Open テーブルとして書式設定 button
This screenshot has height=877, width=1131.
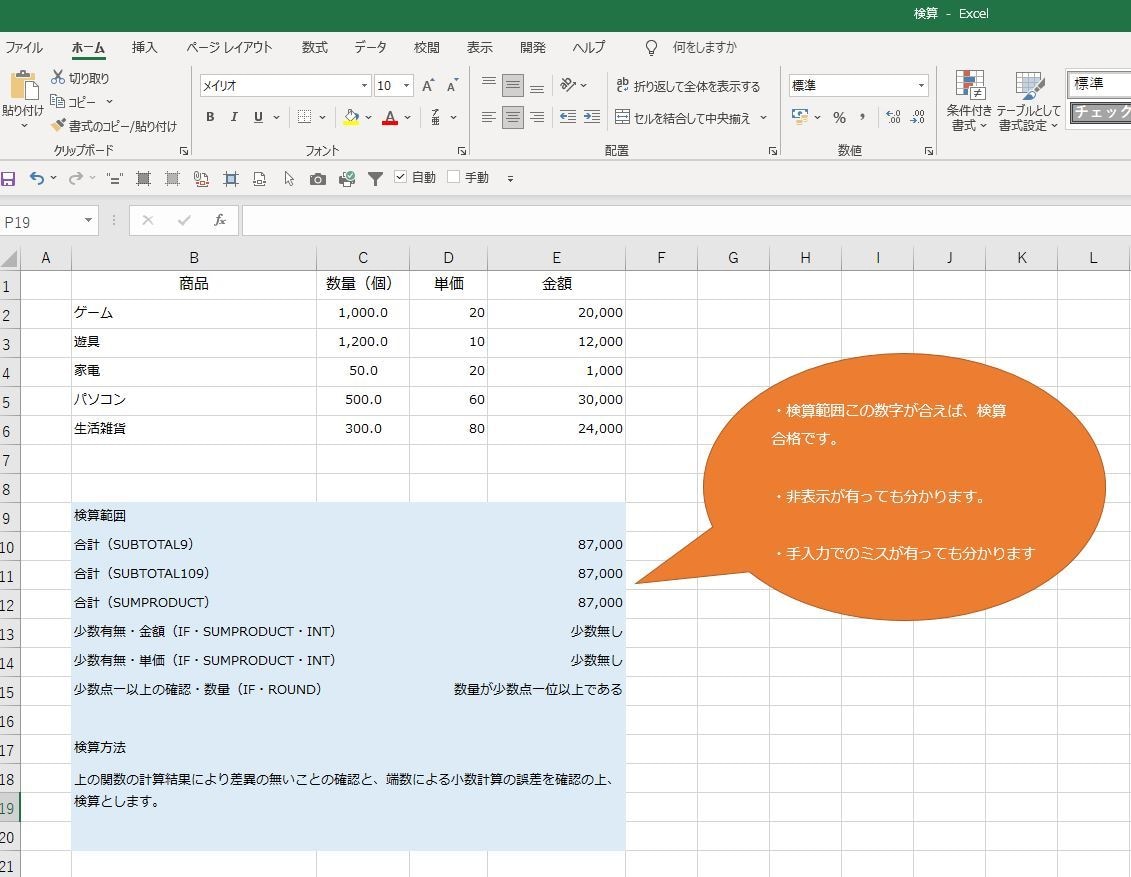click(1029, 101)
